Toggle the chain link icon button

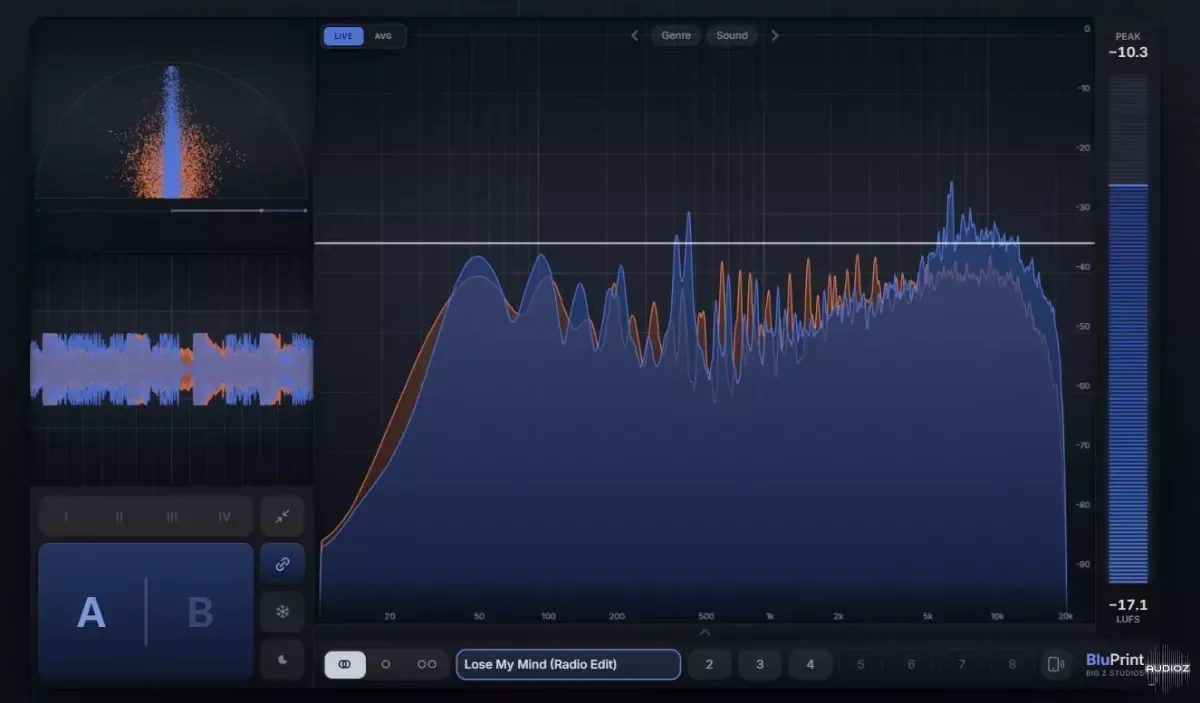[282, 564]
